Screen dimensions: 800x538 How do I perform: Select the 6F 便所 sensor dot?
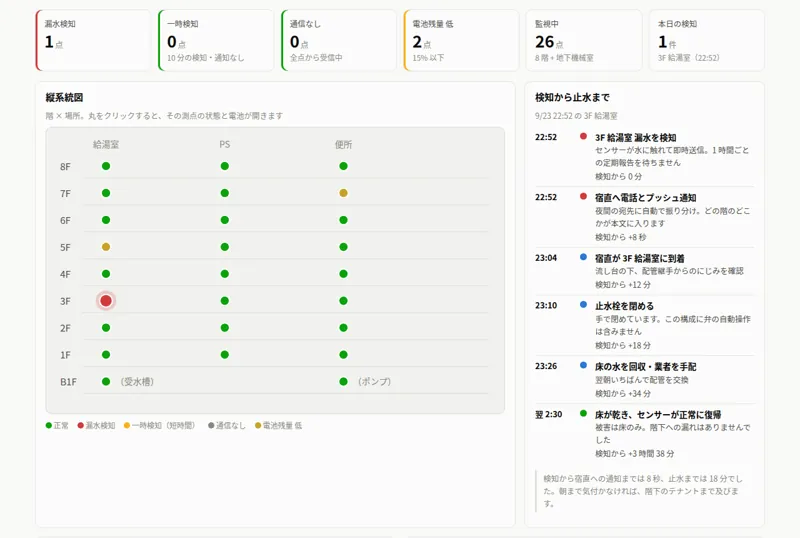[343, 220]
